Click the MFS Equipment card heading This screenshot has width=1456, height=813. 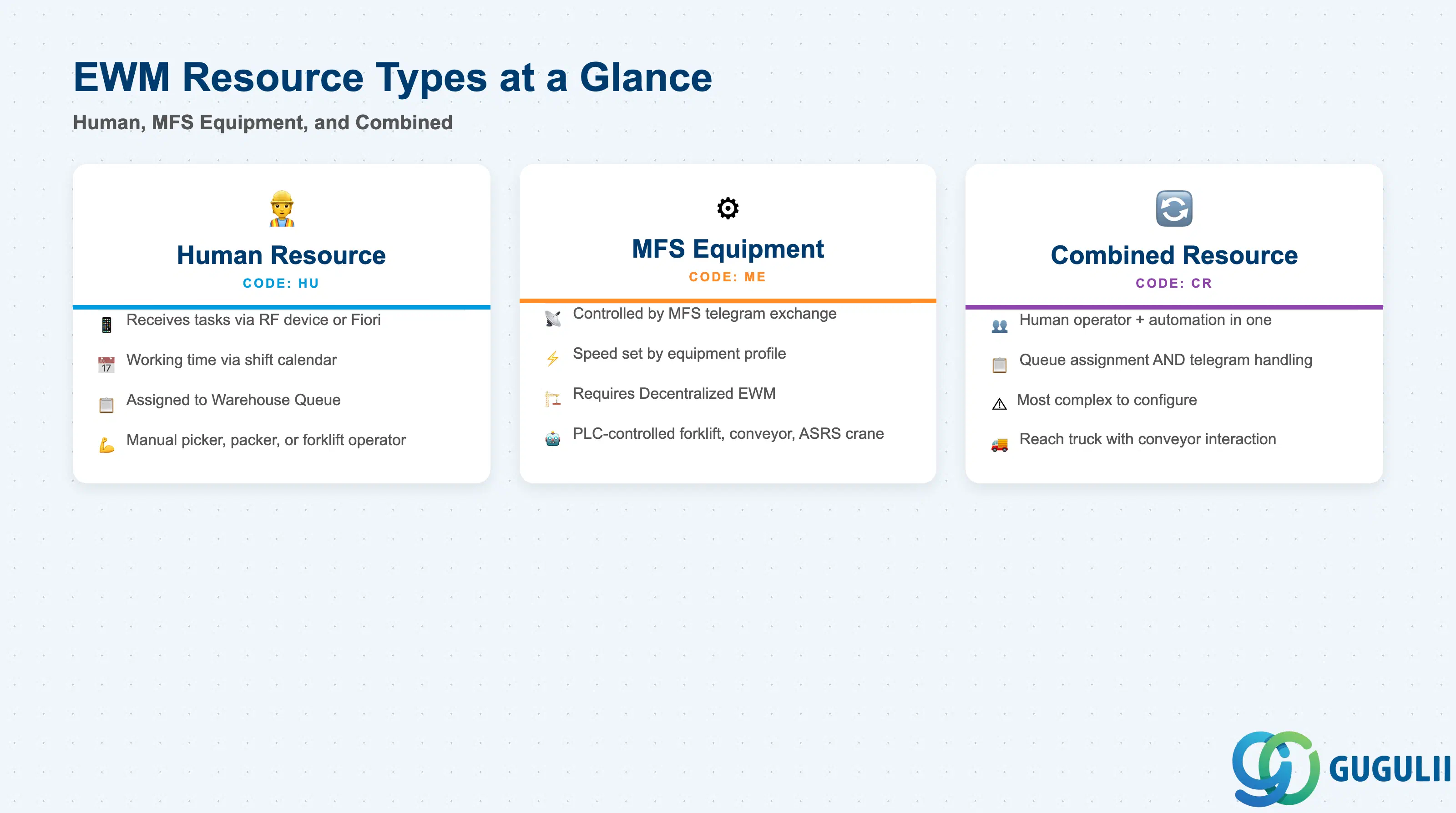coord(728,249)
